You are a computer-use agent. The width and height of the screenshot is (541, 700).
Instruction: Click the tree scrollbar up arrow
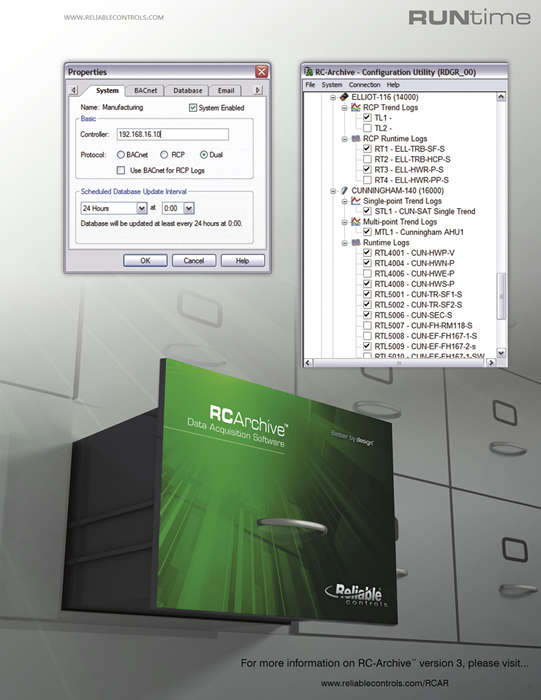pyautogui.click(x=501, y=96)
